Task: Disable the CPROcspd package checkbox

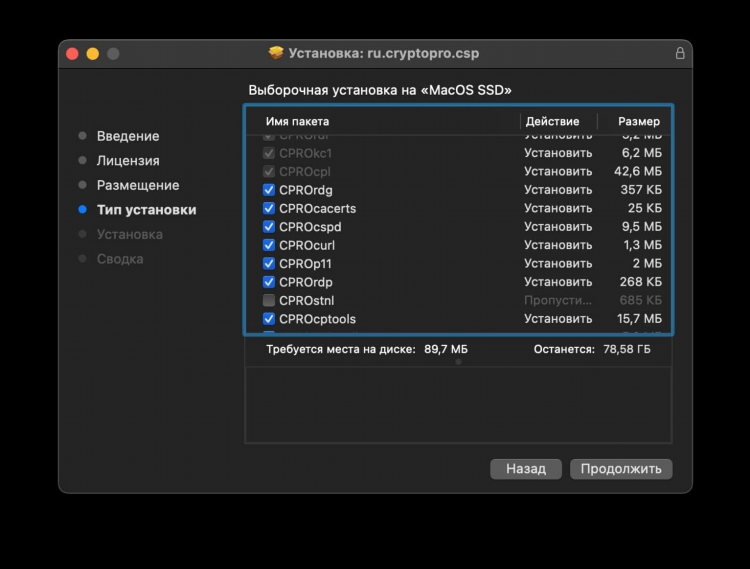Action: [x=269, y=227]
